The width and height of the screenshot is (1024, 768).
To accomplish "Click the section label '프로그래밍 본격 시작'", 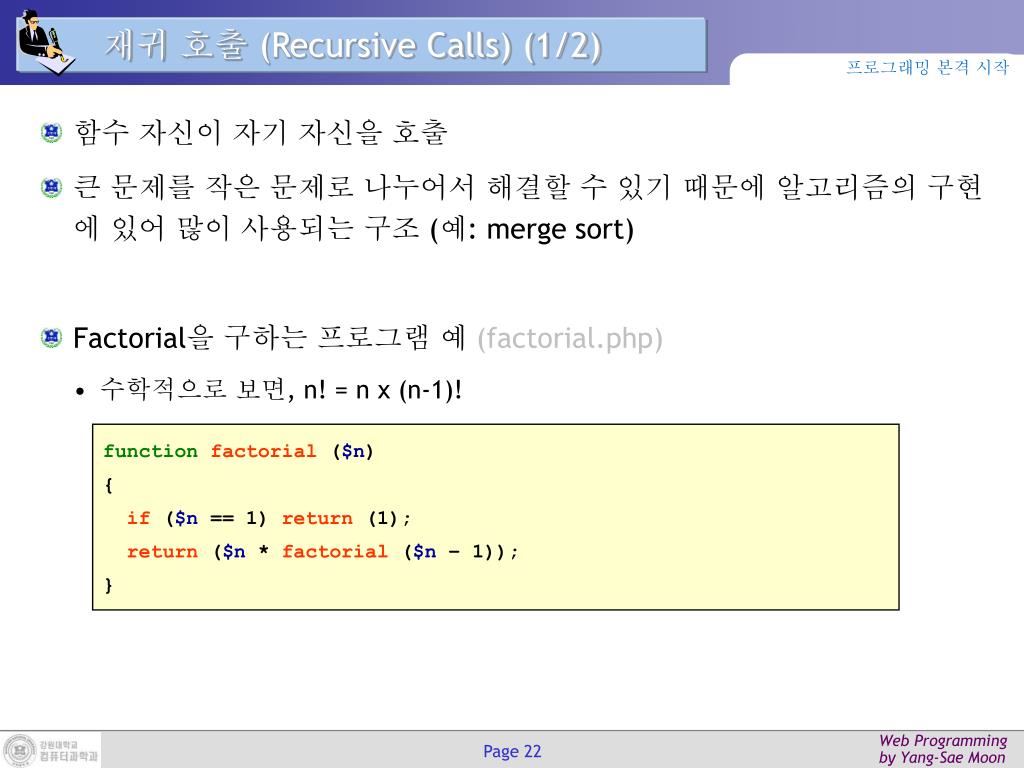I will point(927,67).
